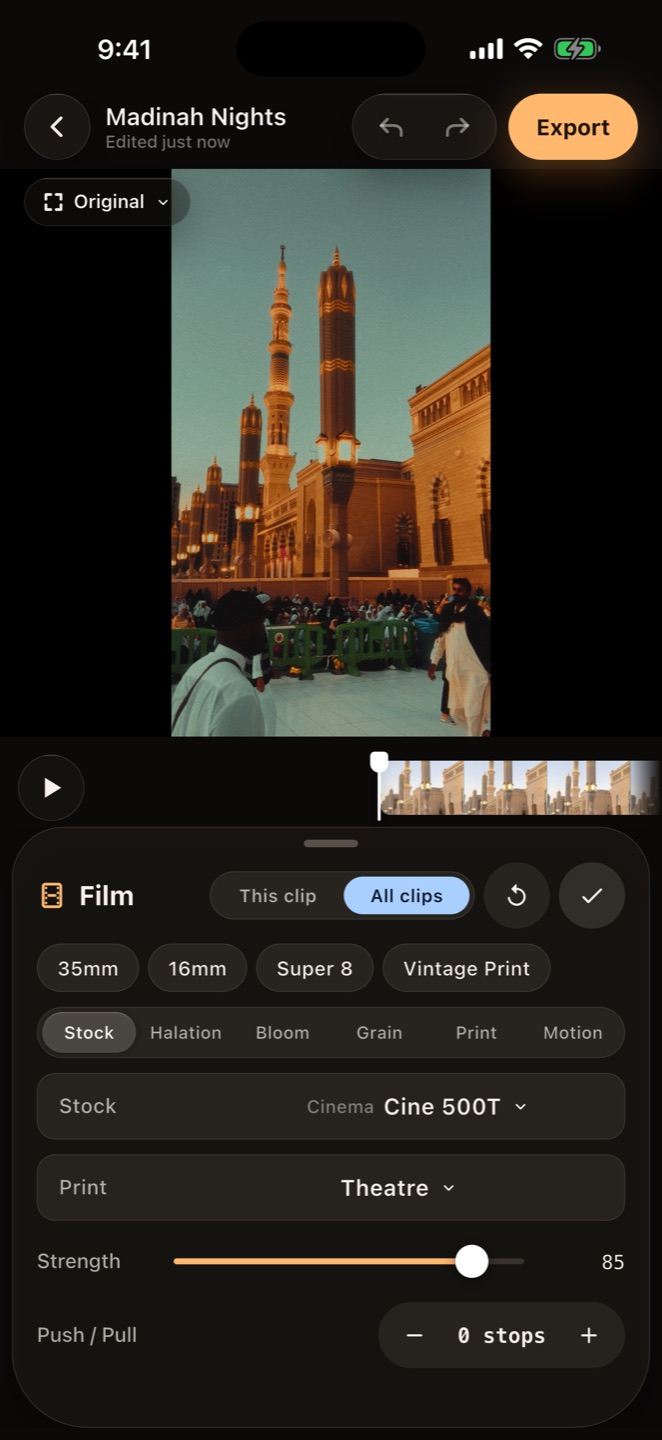Click the Strength value '85'
662x1440 pixels.
(x=613, y=1262)
